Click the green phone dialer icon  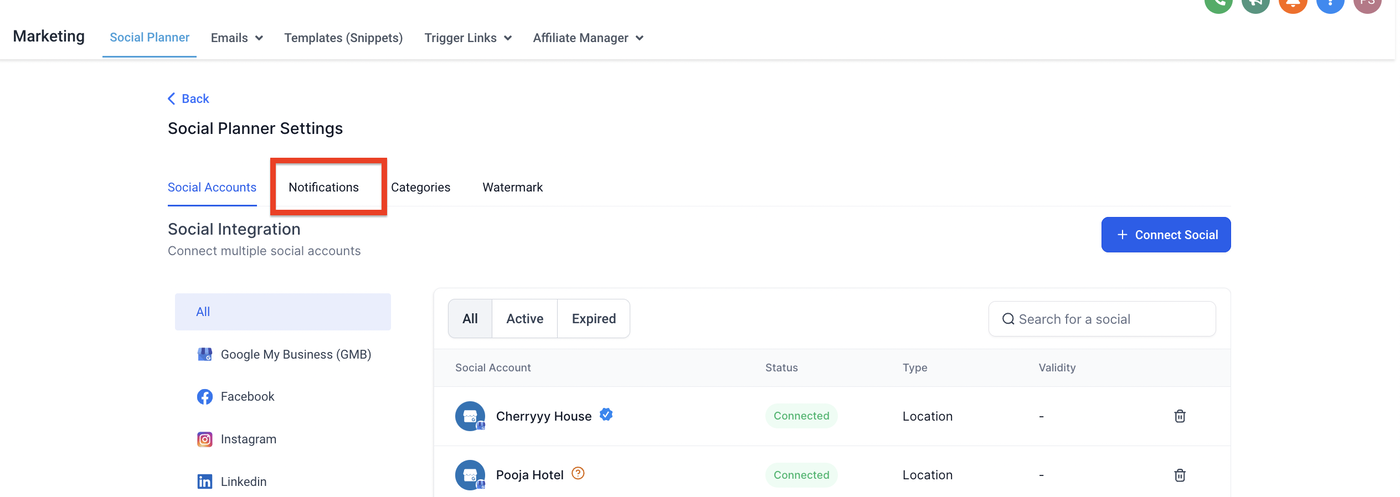(1218, 3)
